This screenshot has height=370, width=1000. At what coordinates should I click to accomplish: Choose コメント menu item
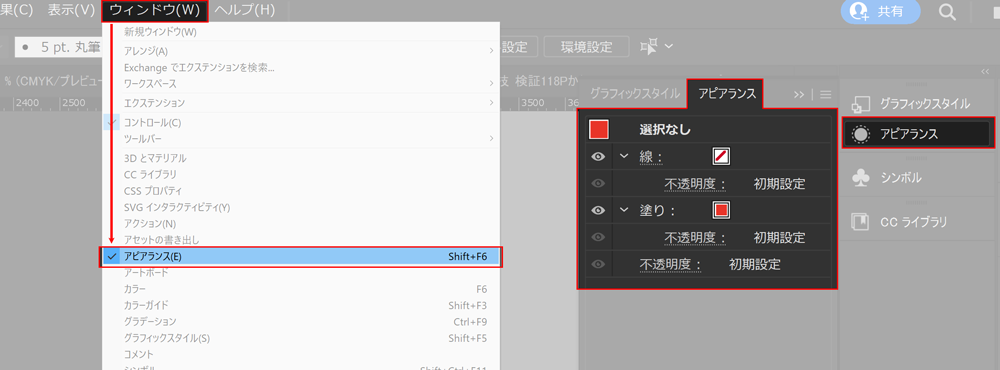tap(300, 355)
